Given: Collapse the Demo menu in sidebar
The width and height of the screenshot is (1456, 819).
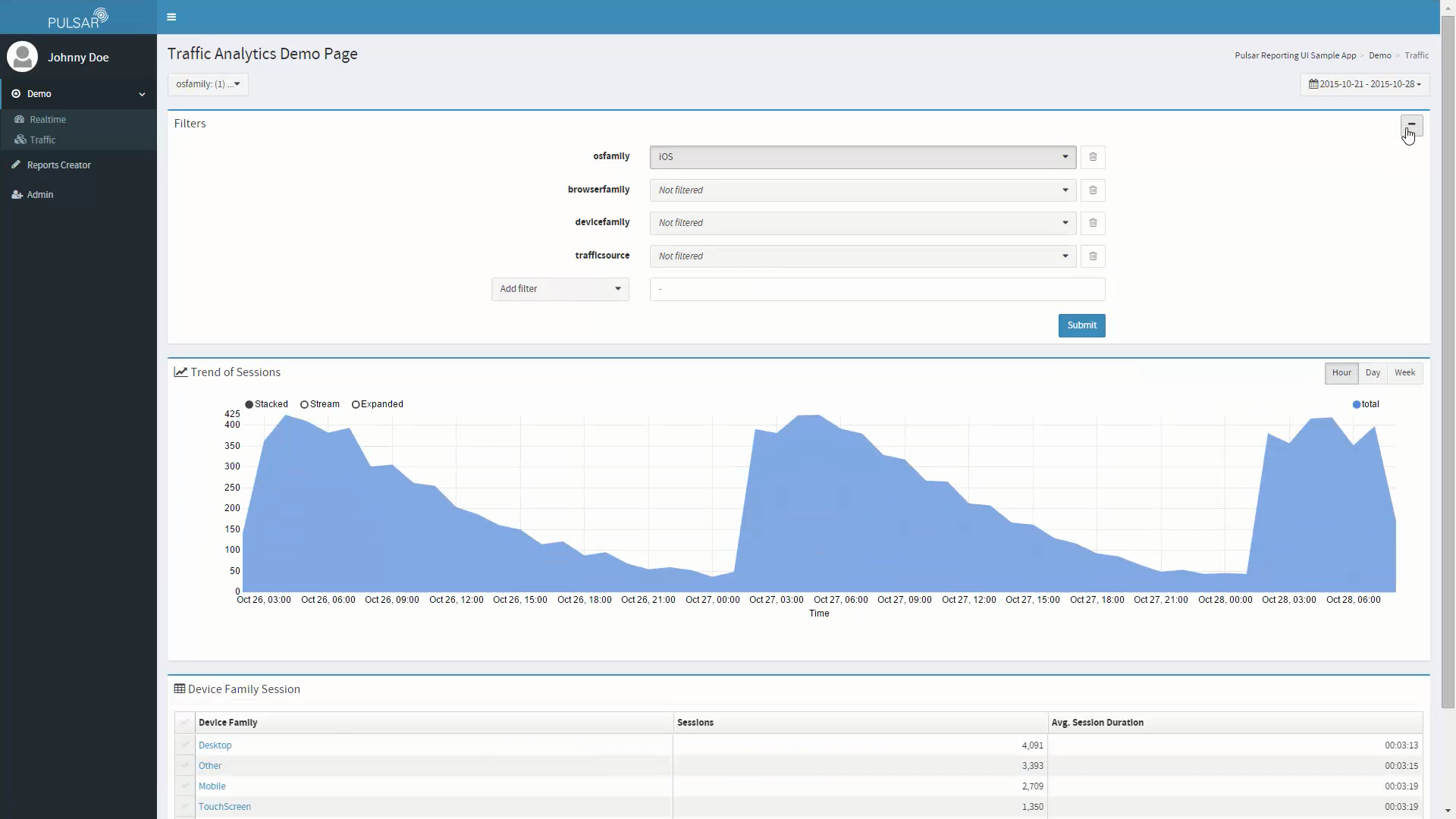Looking at the screenshot, I should pos(78,94).
